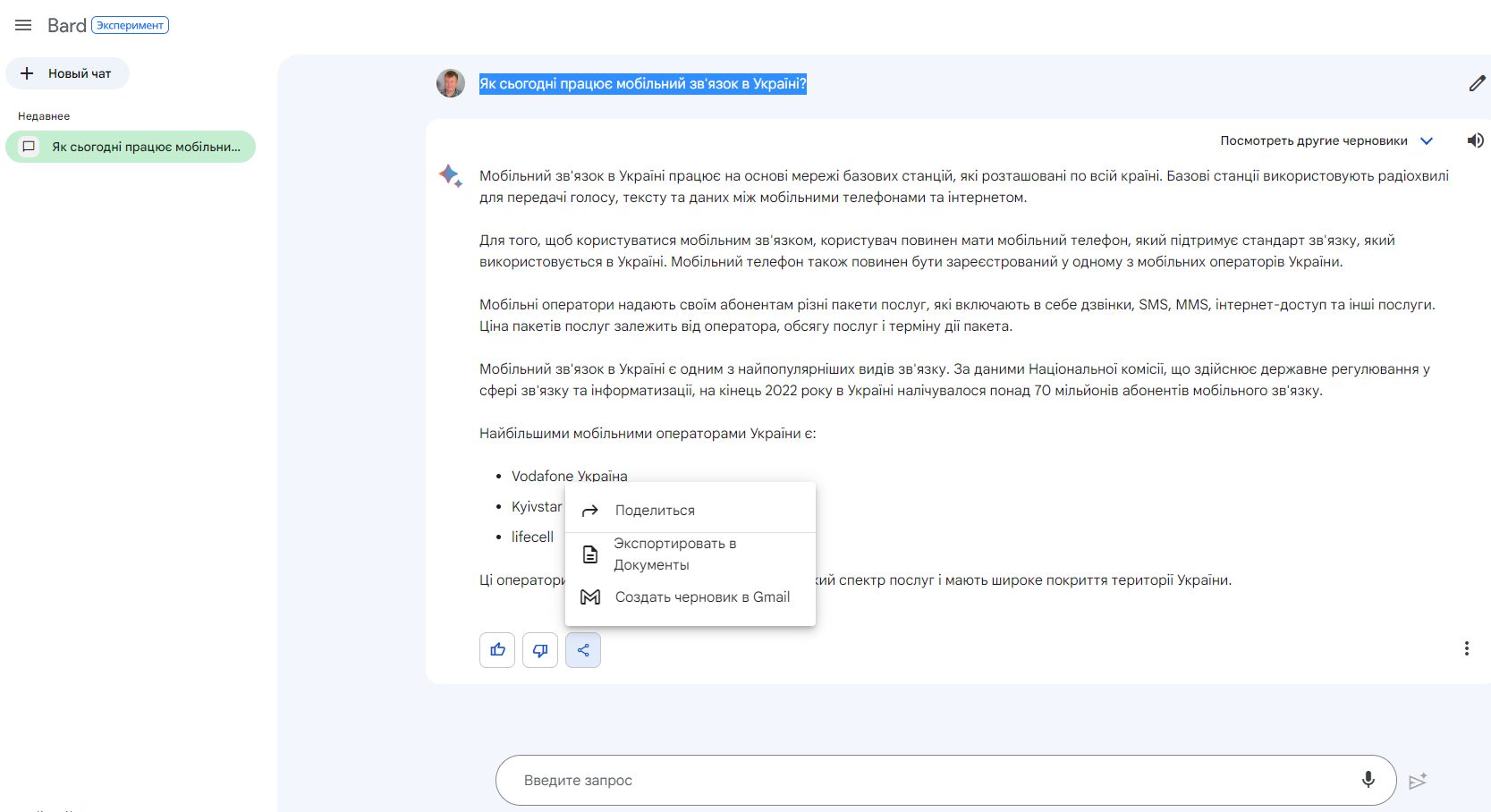Viewport: 1491px width, 812px height.
Task: Open 'Посмотреть другие черновики' drafts
Action: (x=1313, y=140)
